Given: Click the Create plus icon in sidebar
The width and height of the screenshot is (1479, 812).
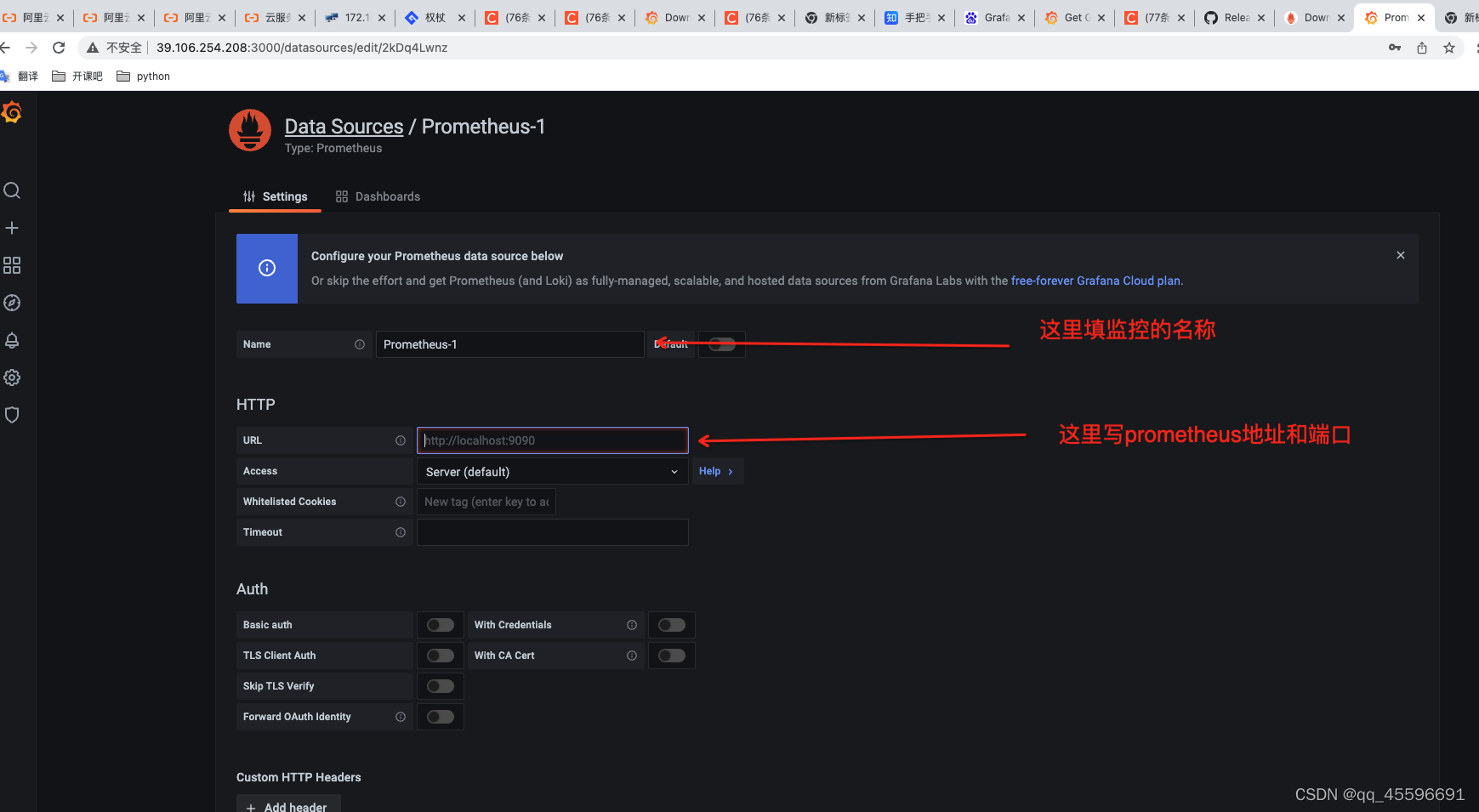Looking at the screenshot, I should click(12, 228).
